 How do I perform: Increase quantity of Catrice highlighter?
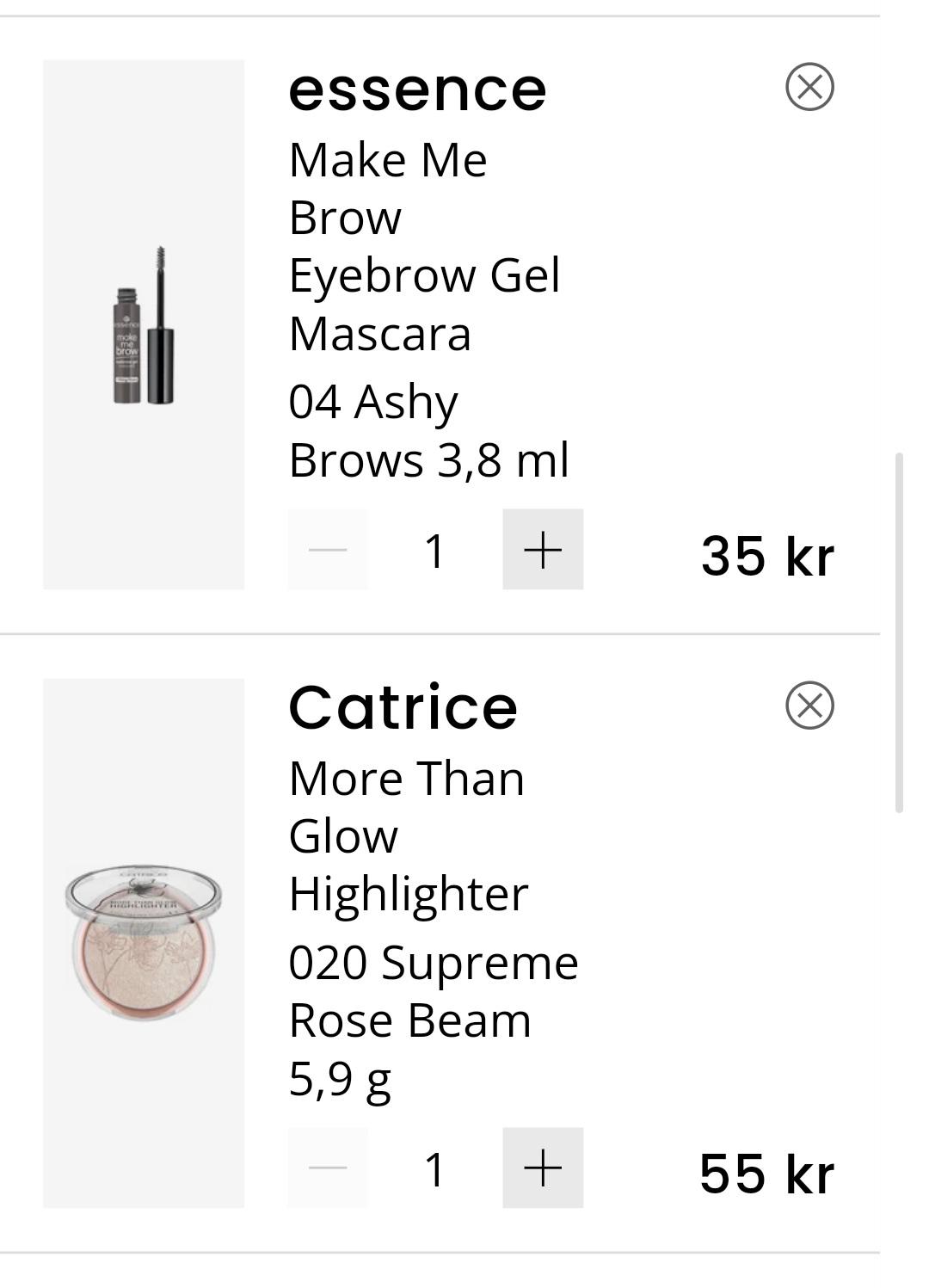point(543,1168)
